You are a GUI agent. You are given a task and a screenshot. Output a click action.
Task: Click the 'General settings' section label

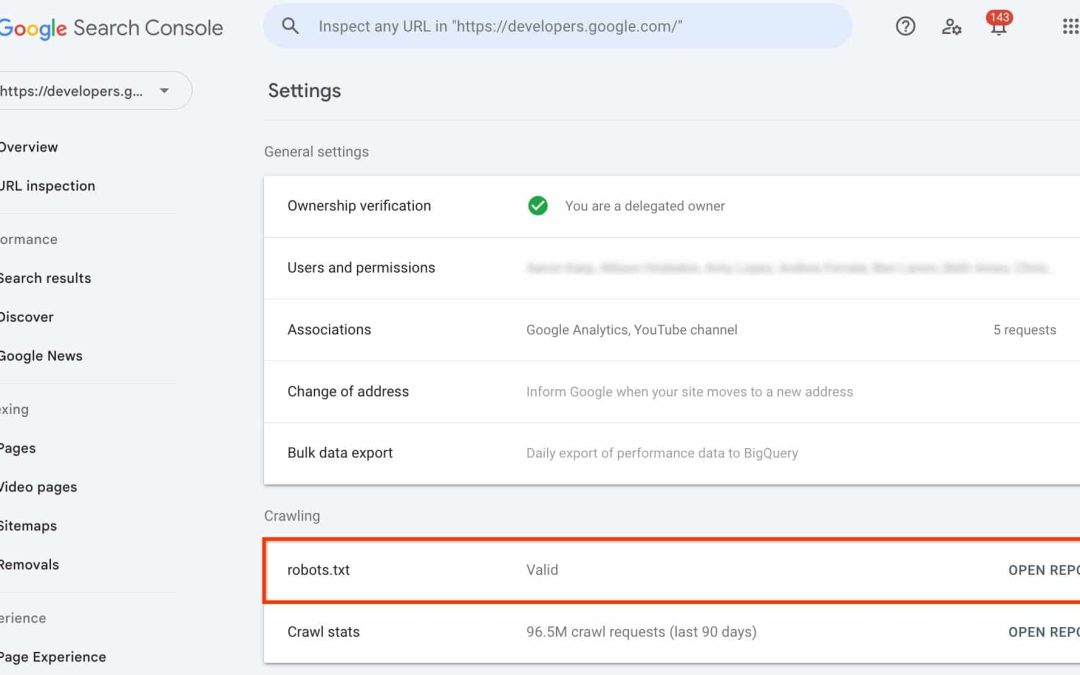tap(316, 152)
